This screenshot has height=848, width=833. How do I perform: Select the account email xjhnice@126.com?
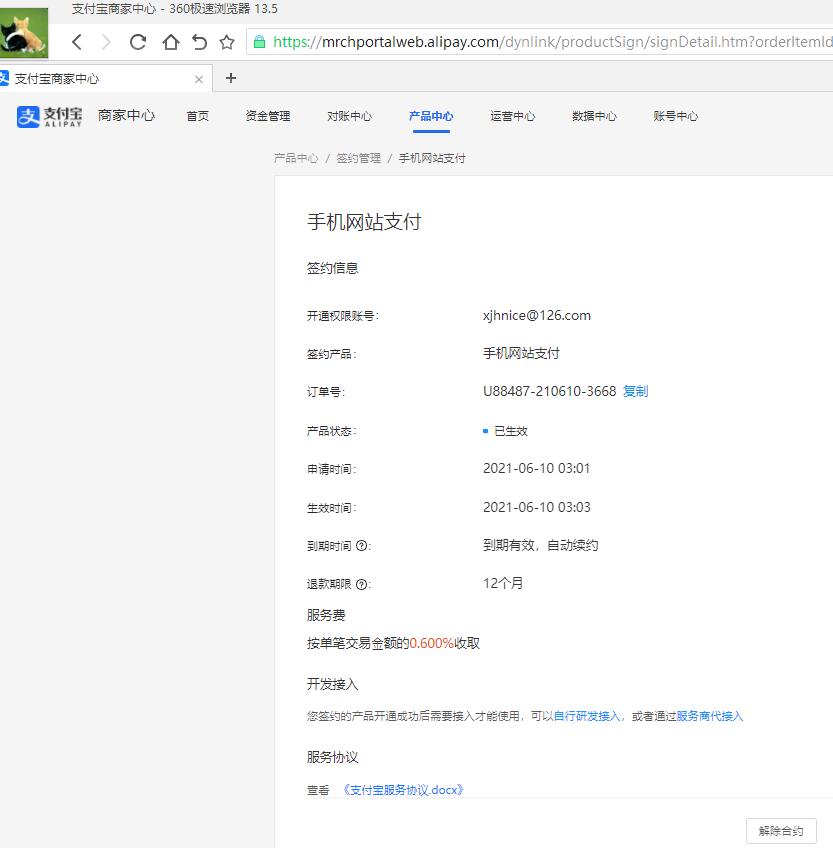[x=537, y=315]
